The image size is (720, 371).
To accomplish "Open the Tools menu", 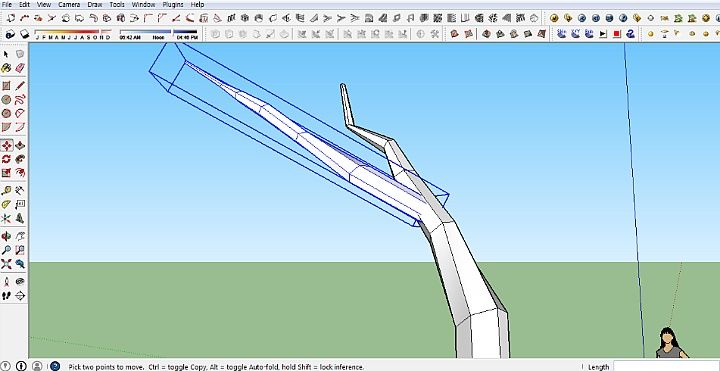I will pos(117,4).
